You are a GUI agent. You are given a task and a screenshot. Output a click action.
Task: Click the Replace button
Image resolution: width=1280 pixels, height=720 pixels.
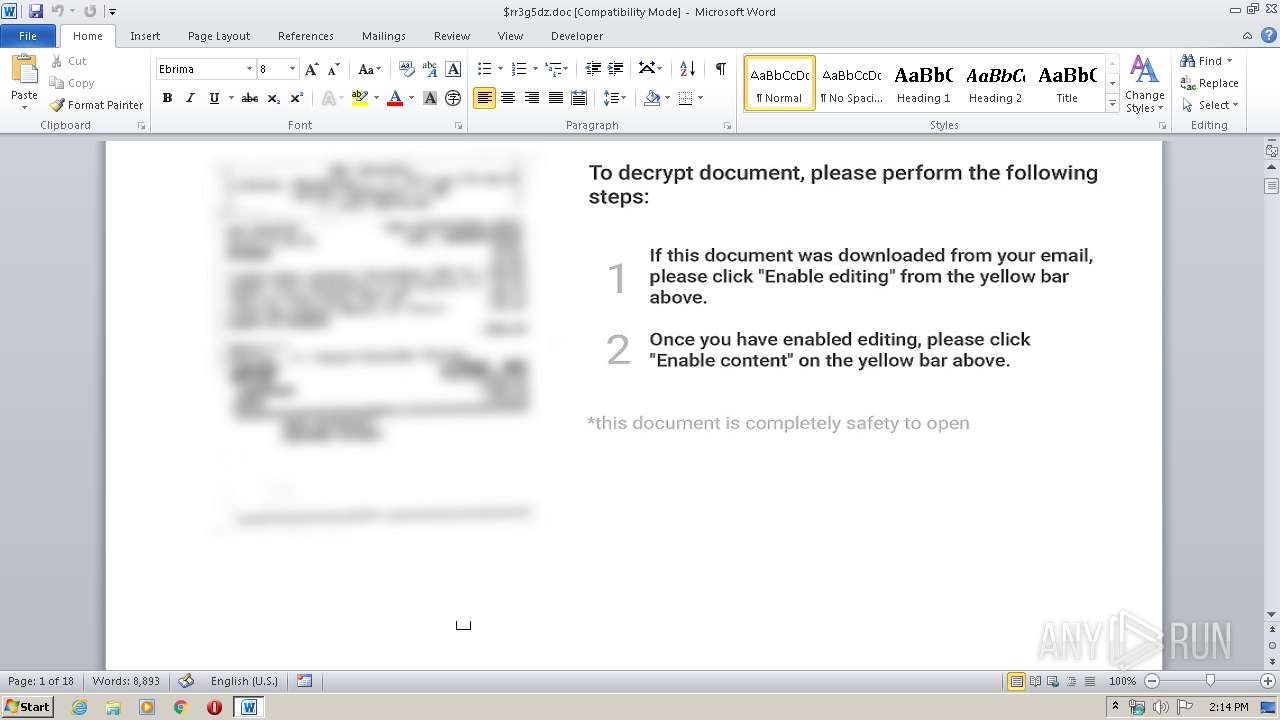[x=1209, y=83]
